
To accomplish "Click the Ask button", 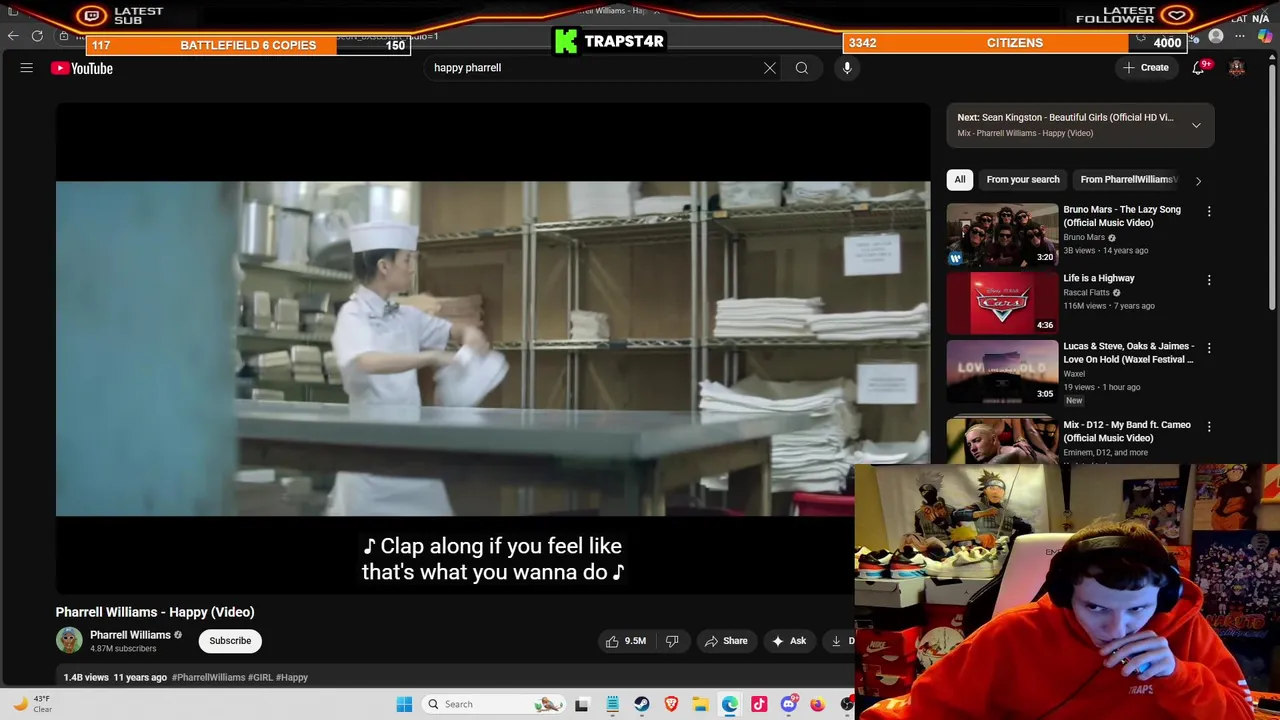I will point(788,641).
